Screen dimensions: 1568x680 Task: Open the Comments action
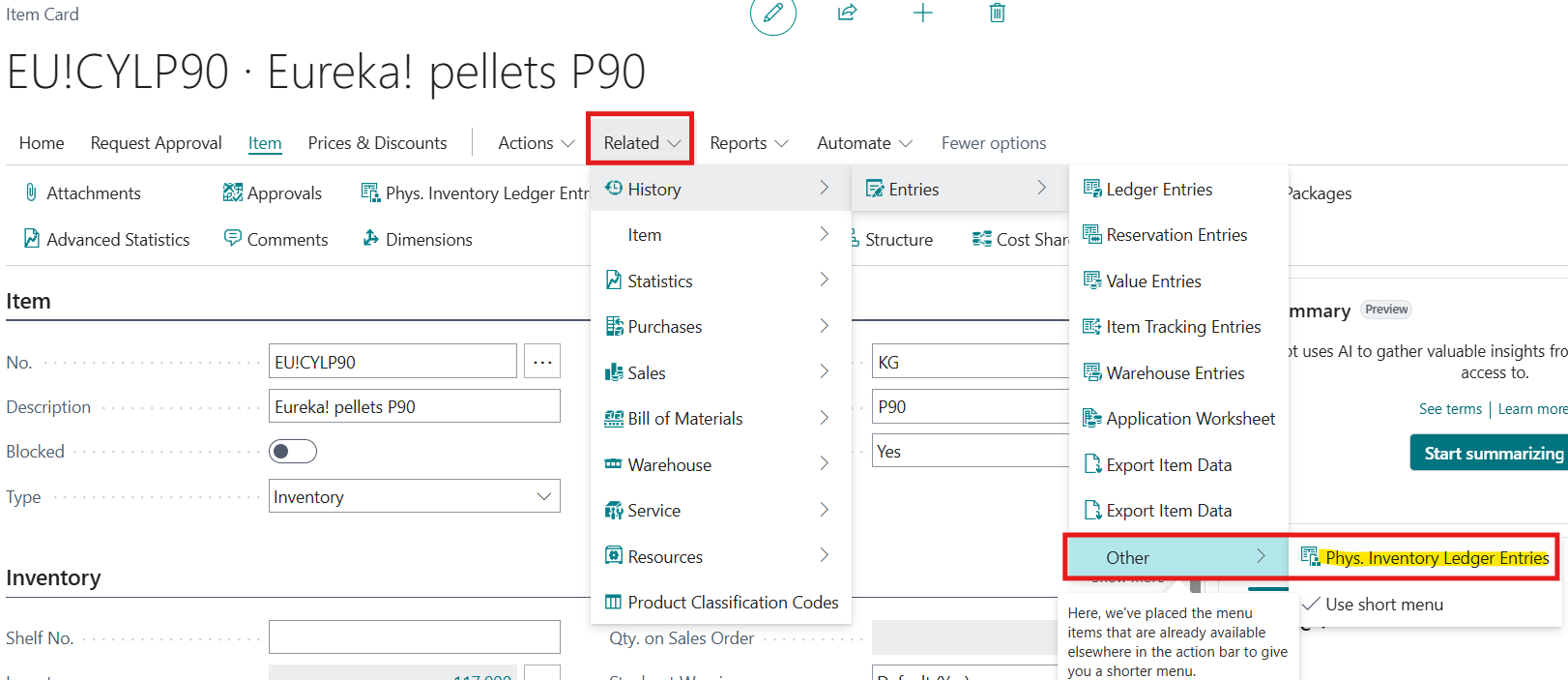pyautogui.click(x=276, y=239)
